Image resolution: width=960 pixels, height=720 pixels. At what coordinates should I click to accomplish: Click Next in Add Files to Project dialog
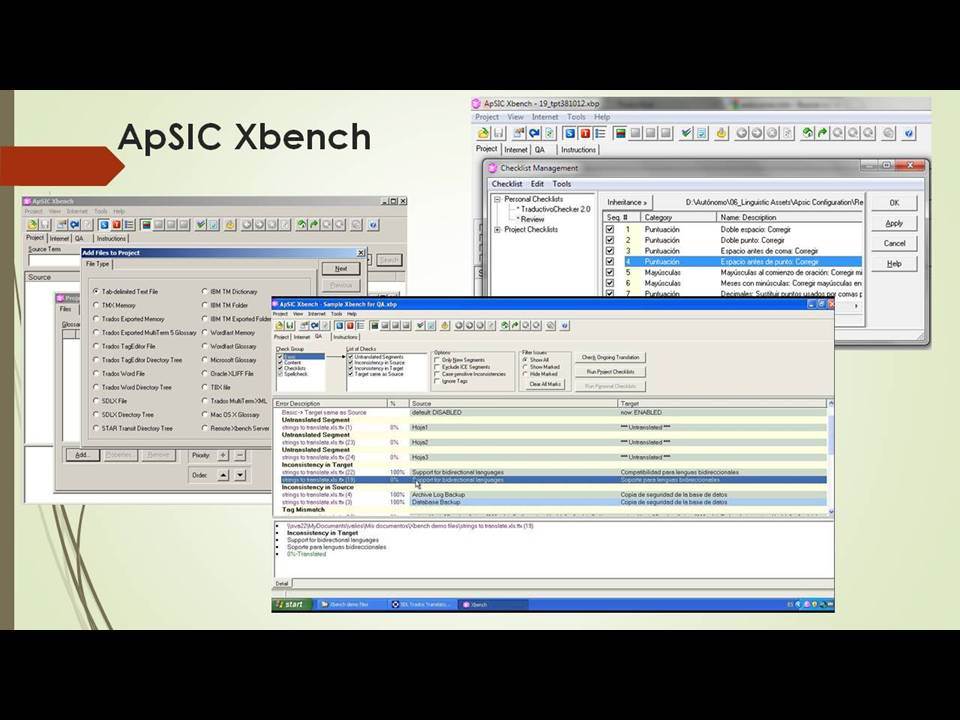341,268
